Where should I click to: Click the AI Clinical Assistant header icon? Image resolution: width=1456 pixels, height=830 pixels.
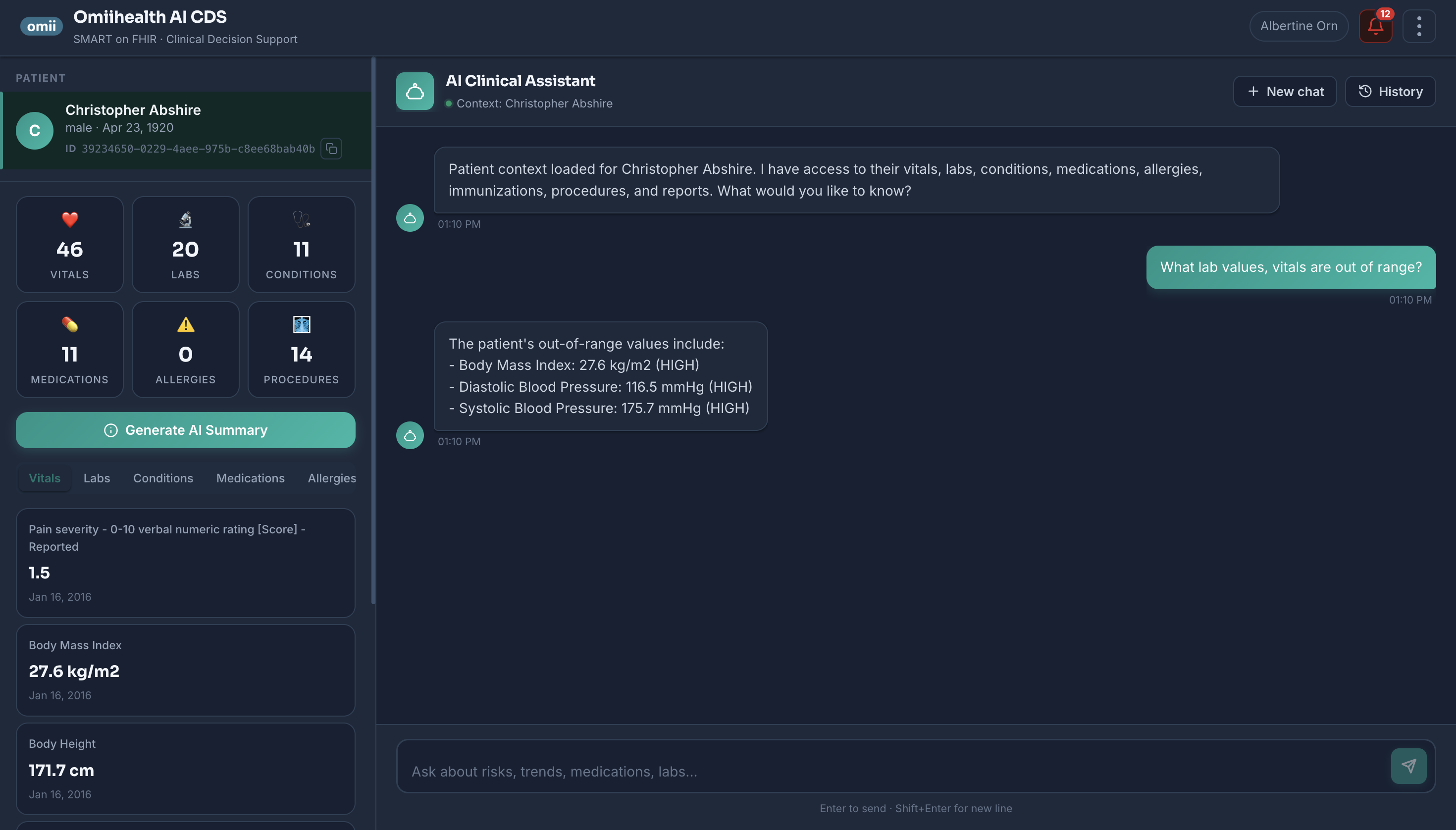pyautogui.click(x=415, y=91)
